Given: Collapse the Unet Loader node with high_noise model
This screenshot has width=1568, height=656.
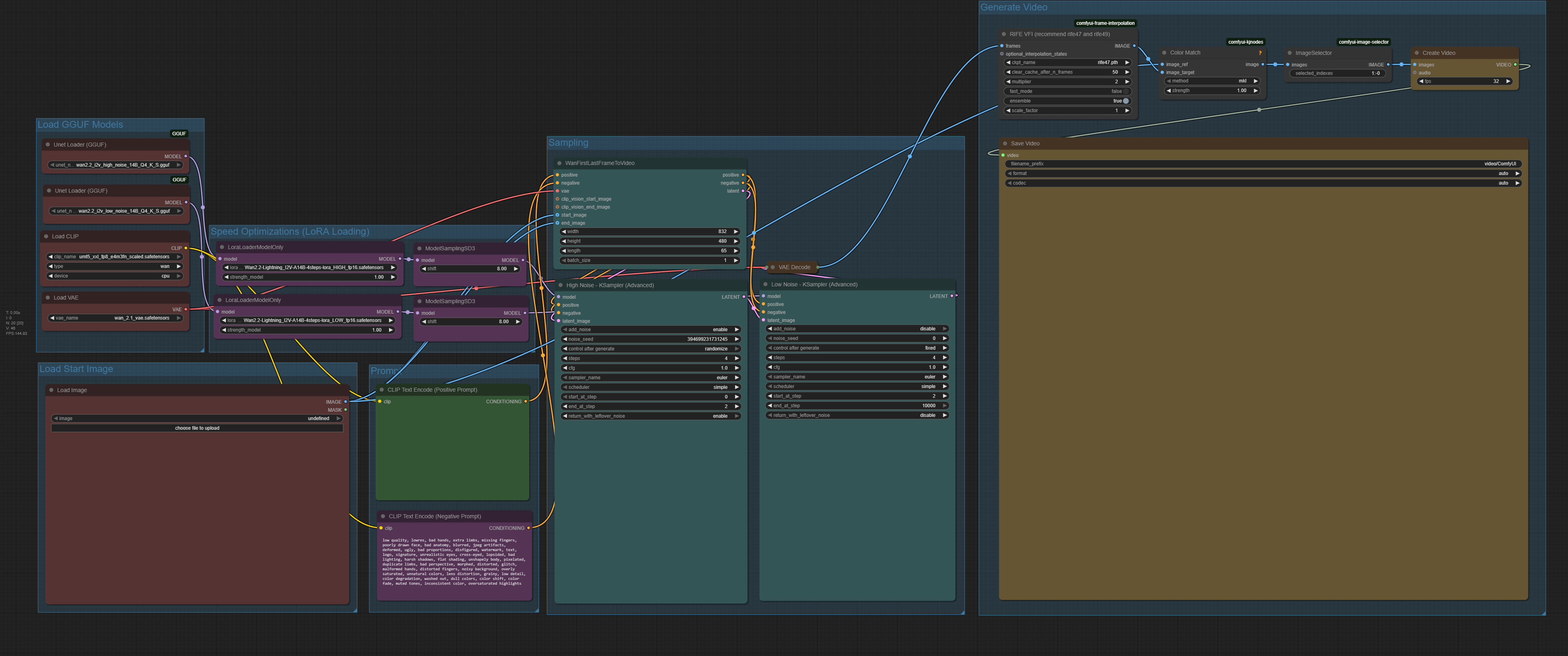Looking at the screenshot, I should tap(48, 145).
